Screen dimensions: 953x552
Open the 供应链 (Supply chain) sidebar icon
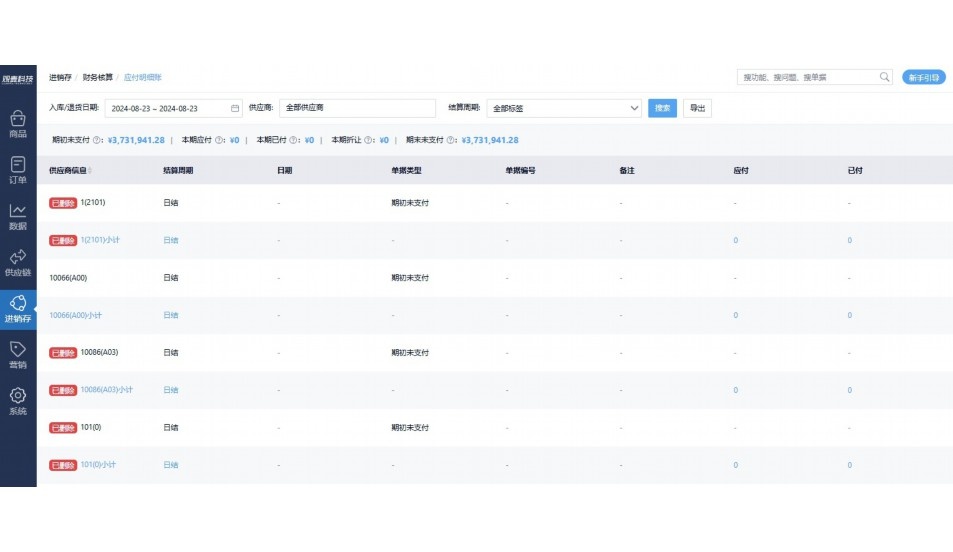coord(18,262)
